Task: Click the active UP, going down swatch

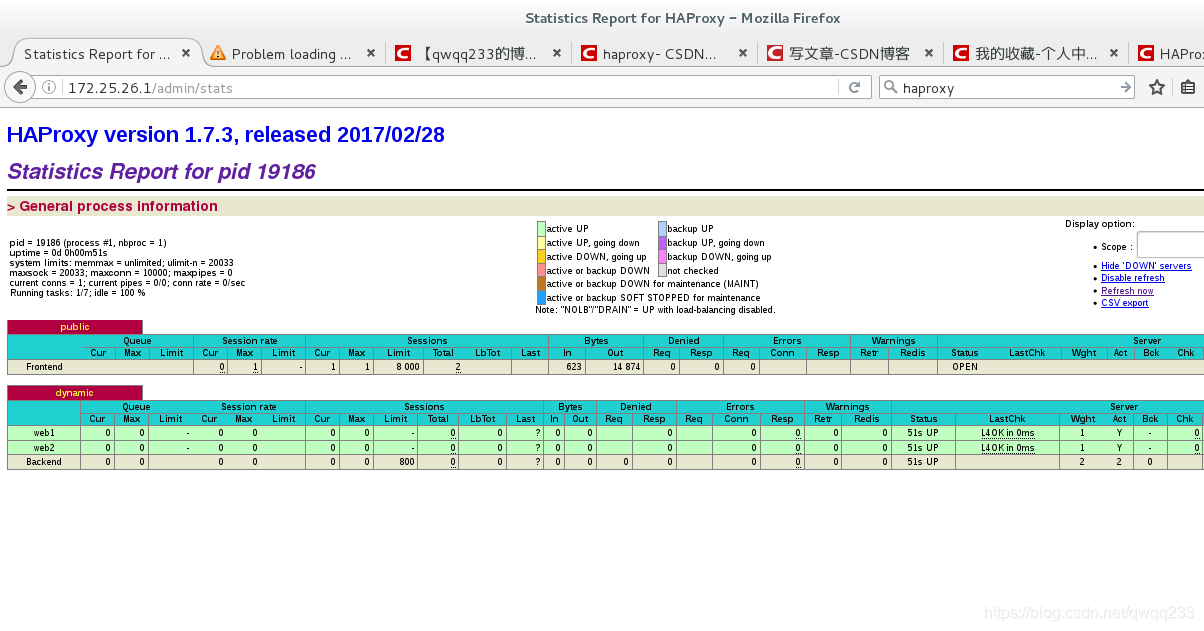Action: point(541,243)
